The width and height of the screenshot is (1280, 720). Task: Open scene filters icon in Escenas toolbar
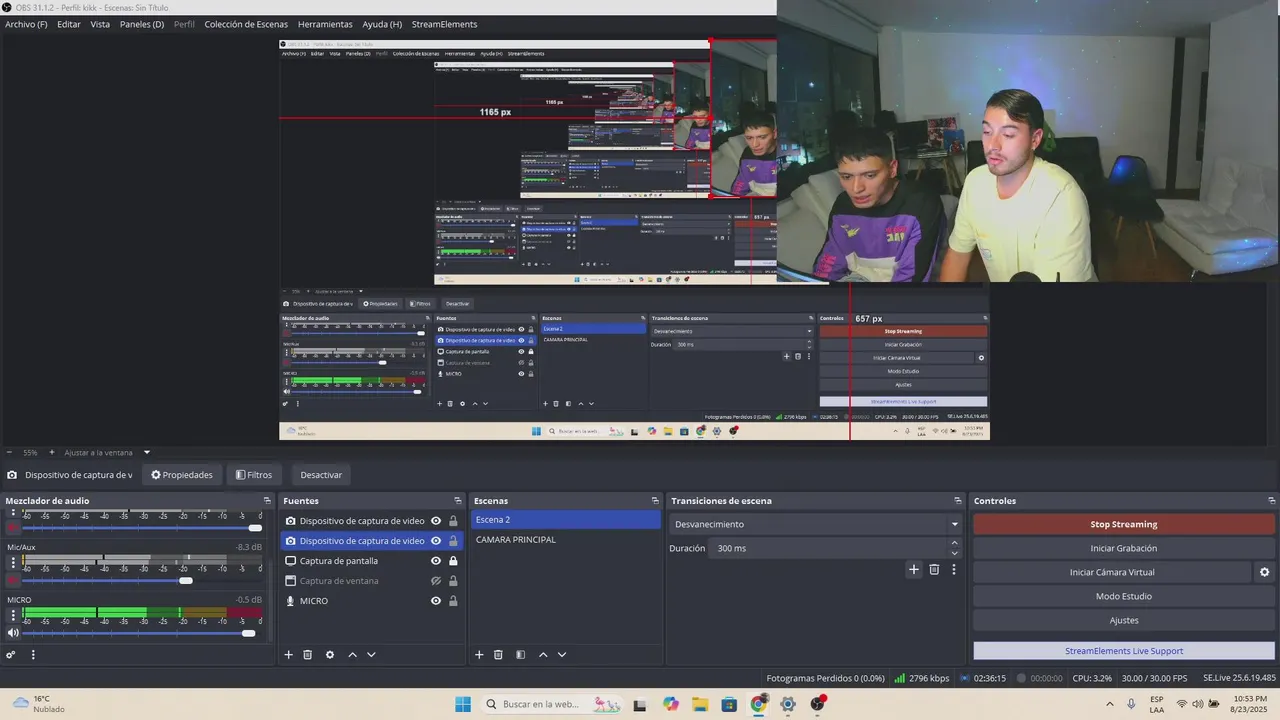pos(520,655)
